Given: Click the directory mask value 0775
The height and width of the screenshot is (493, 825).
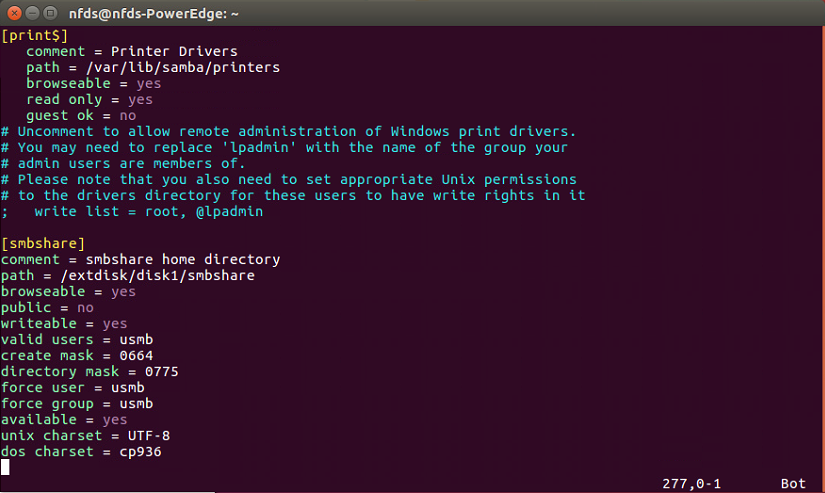Looking at the screenshot, I should [x=161, y=371].
